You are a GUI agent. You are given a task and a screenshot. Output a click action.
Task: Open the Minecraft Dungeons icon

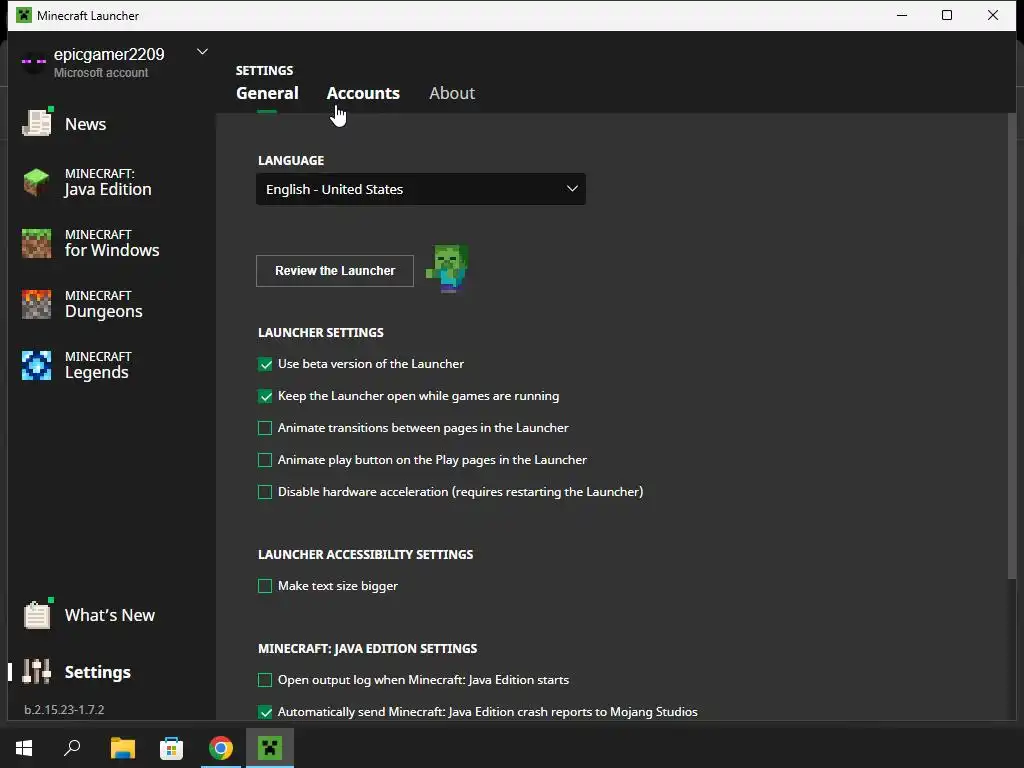pos(37,304)
